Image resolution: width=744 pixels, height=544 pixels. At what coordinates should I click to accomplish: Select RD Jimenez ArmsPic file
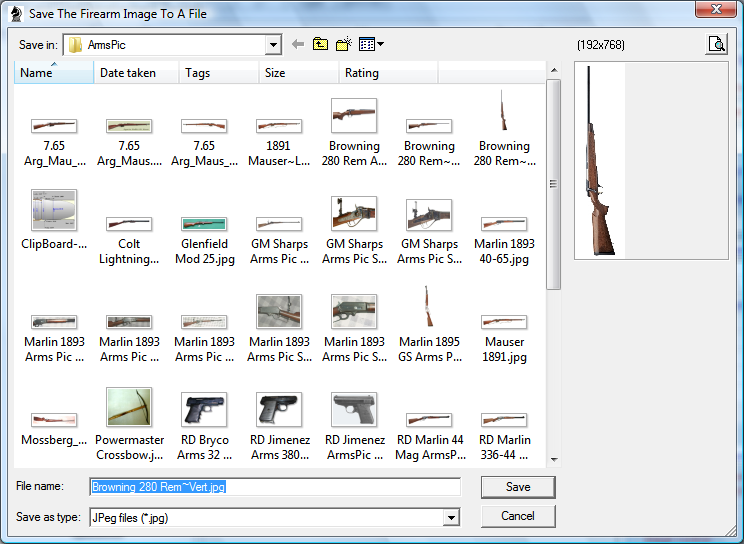[354, 426]
